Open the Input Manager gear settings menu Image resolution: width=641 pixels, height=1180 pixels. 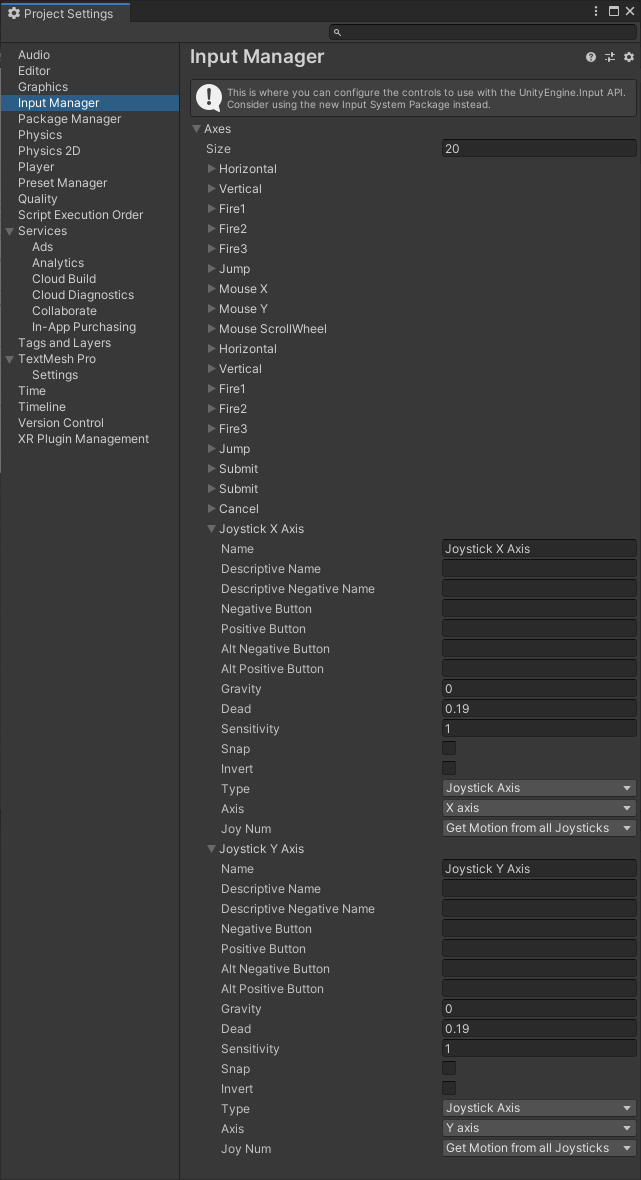tap(629, 58)
